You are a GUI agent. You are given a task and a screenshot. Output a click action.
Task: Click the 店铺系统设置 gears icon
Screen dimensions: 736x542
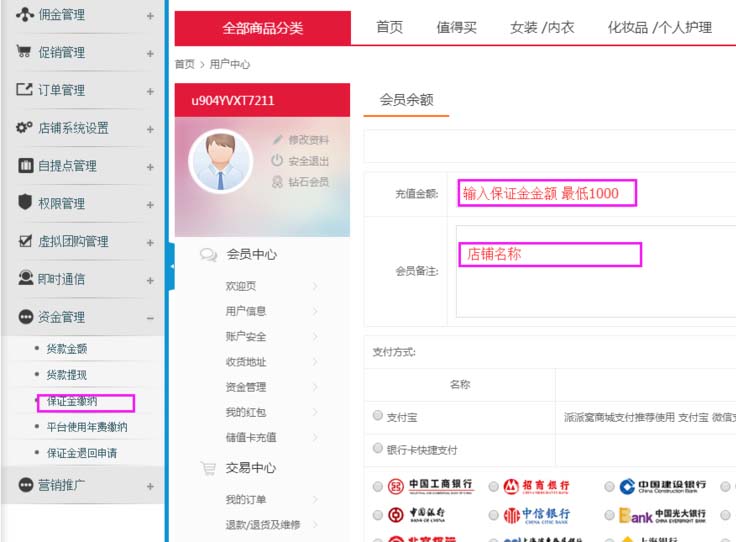point(24,127)
